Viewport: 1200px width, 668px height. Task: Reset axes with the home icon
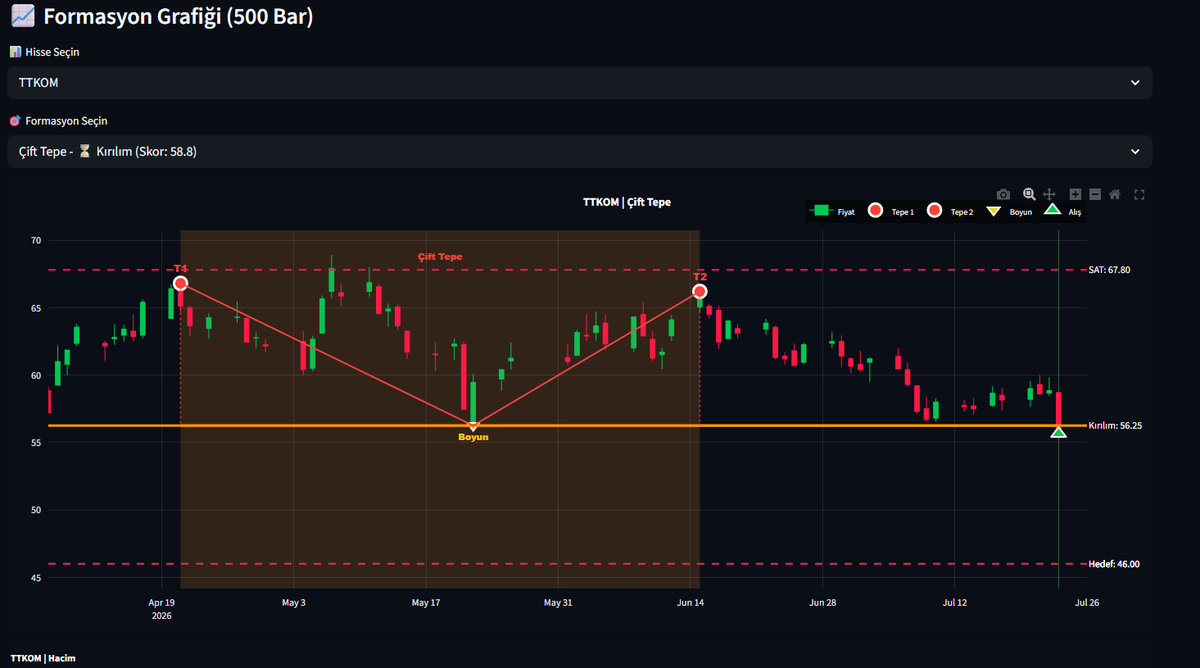pyautogui.click(x=1115, y=194)
